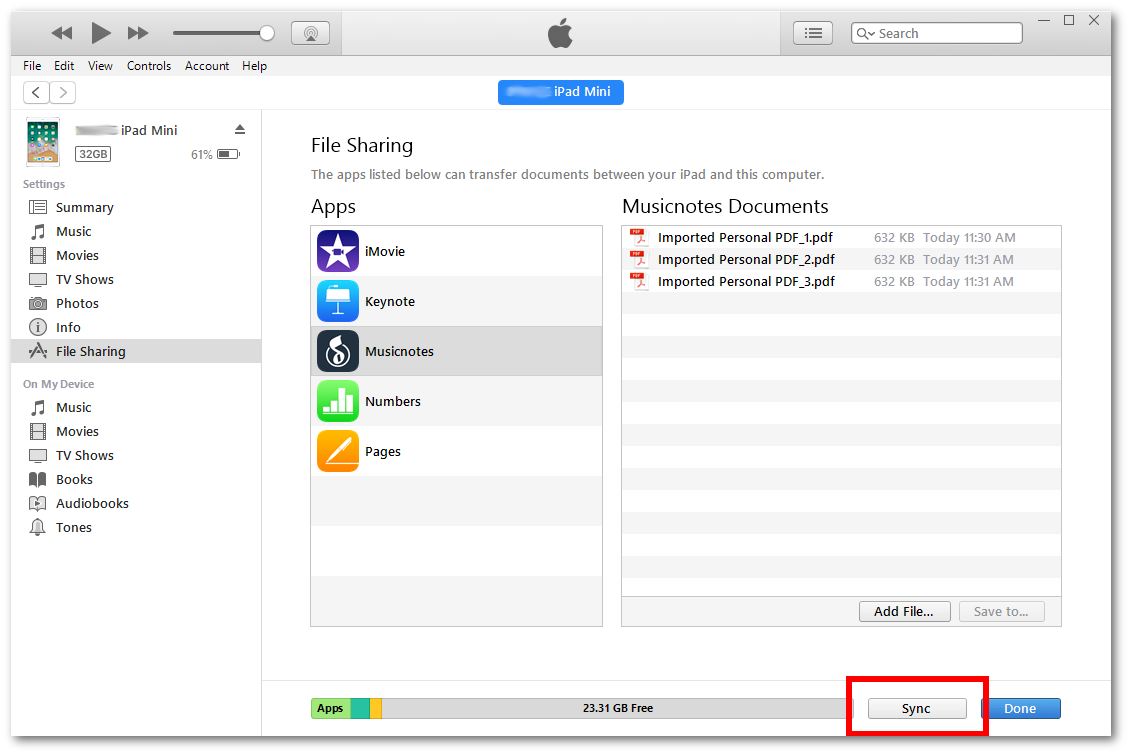Select File Sharing in sidebar
The height and width of the screenshot is (755, 1130).
[x=136, y=351]
